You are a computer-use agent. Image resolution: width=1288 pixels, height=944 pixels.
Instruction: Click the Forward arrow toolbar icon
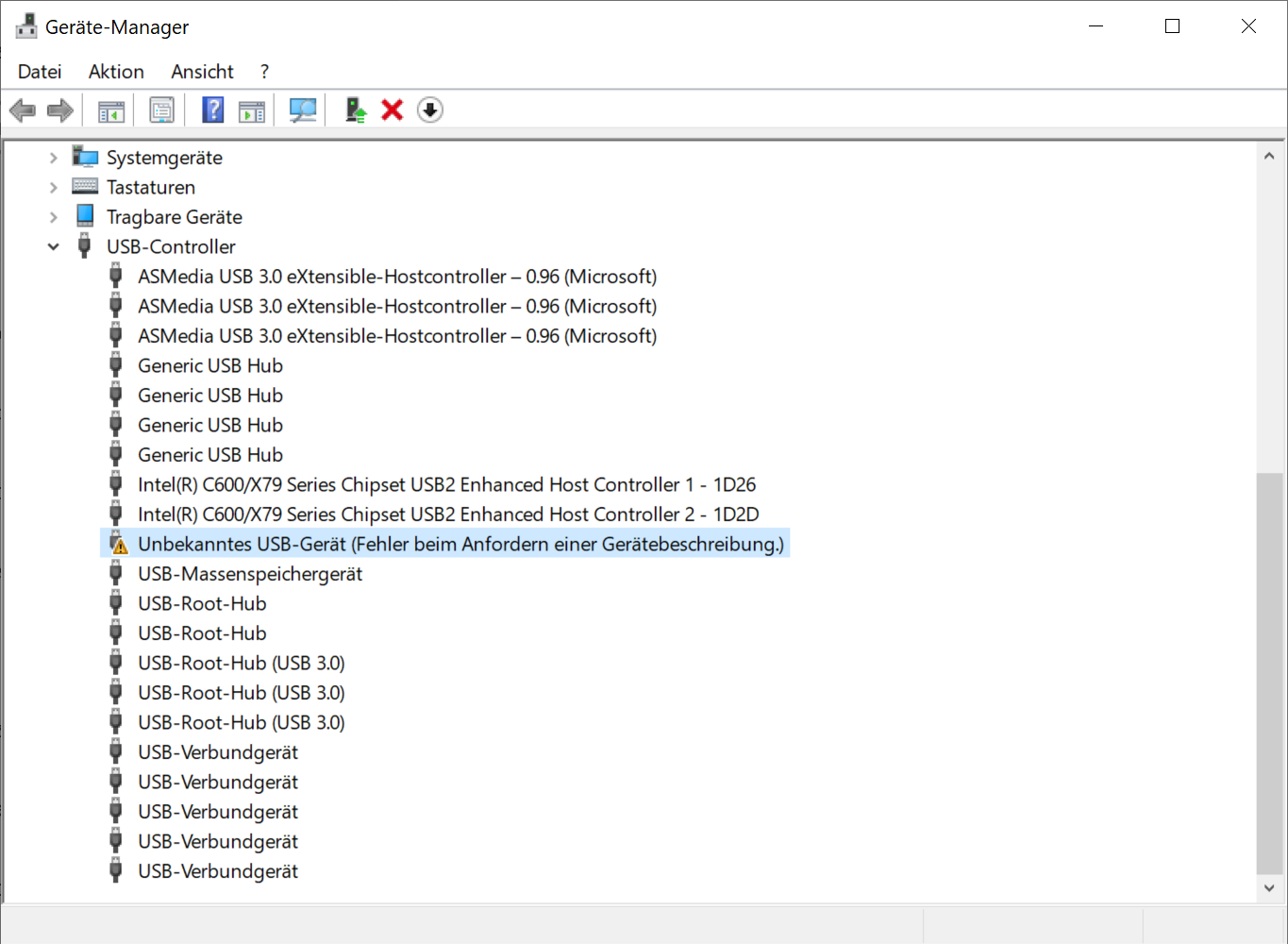(x=60, y=110)
